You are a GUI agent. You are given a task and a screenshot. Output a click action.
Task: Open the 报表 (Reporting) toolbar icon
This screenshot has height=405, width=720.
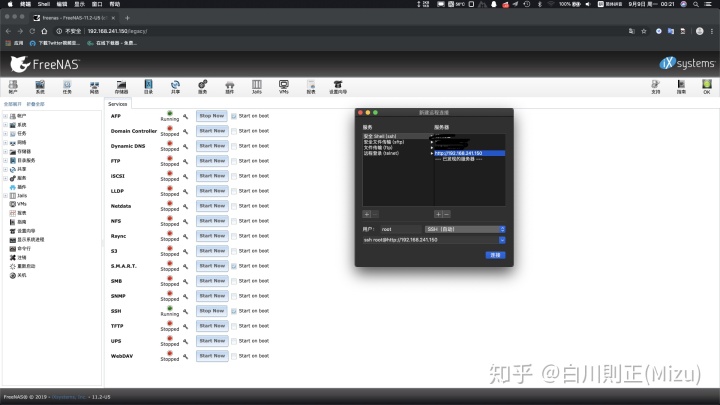click(311, 86)
